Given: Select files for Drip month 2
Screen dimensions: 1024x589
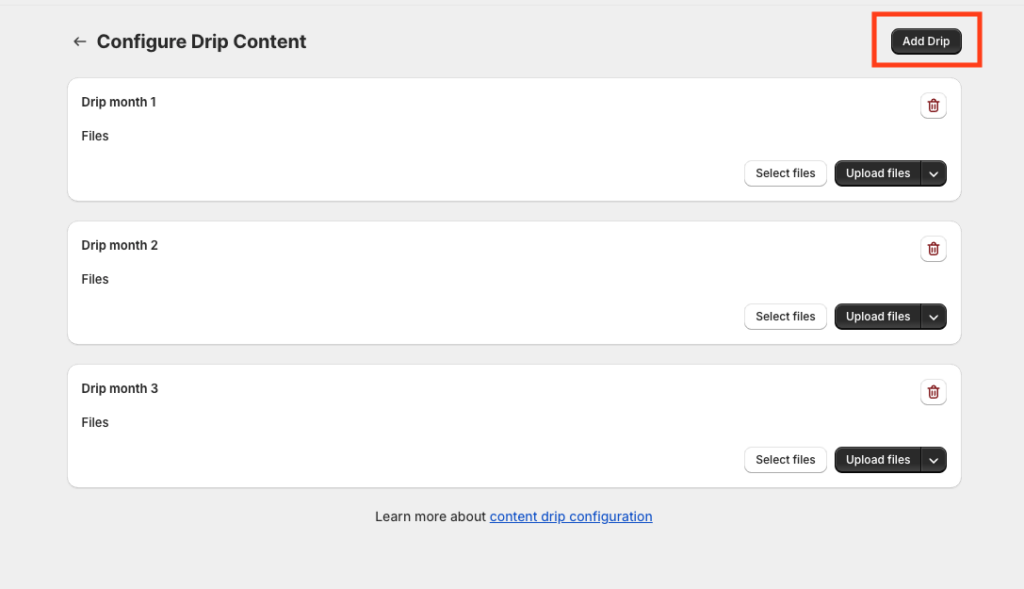Looking at the screenshot, I should pyautogui.click(x=785, y=317).
